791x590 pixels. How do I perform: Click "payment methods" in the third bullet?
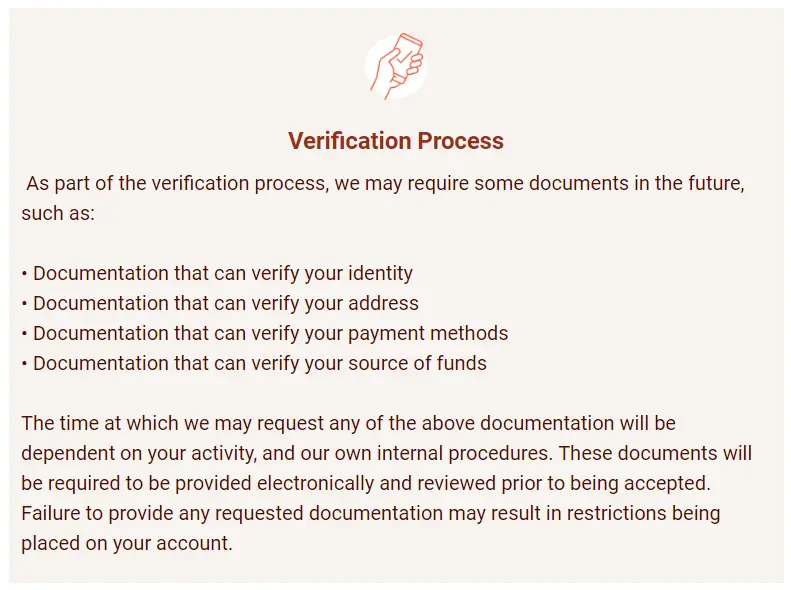(428, 333)
